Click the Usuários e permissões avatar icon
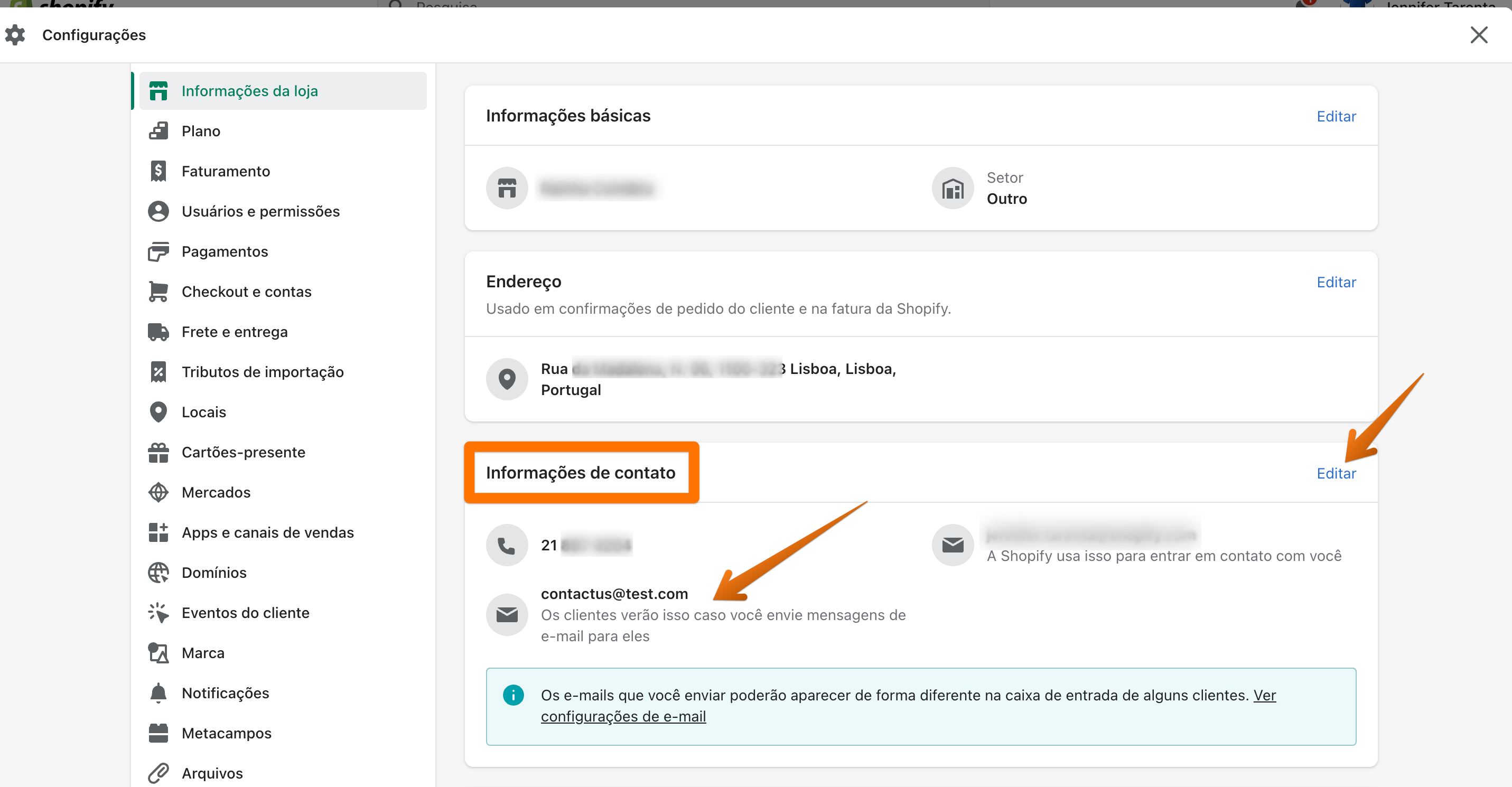Screen dimensions: 1512x787 pyautogui.click(x=158, y=211)
